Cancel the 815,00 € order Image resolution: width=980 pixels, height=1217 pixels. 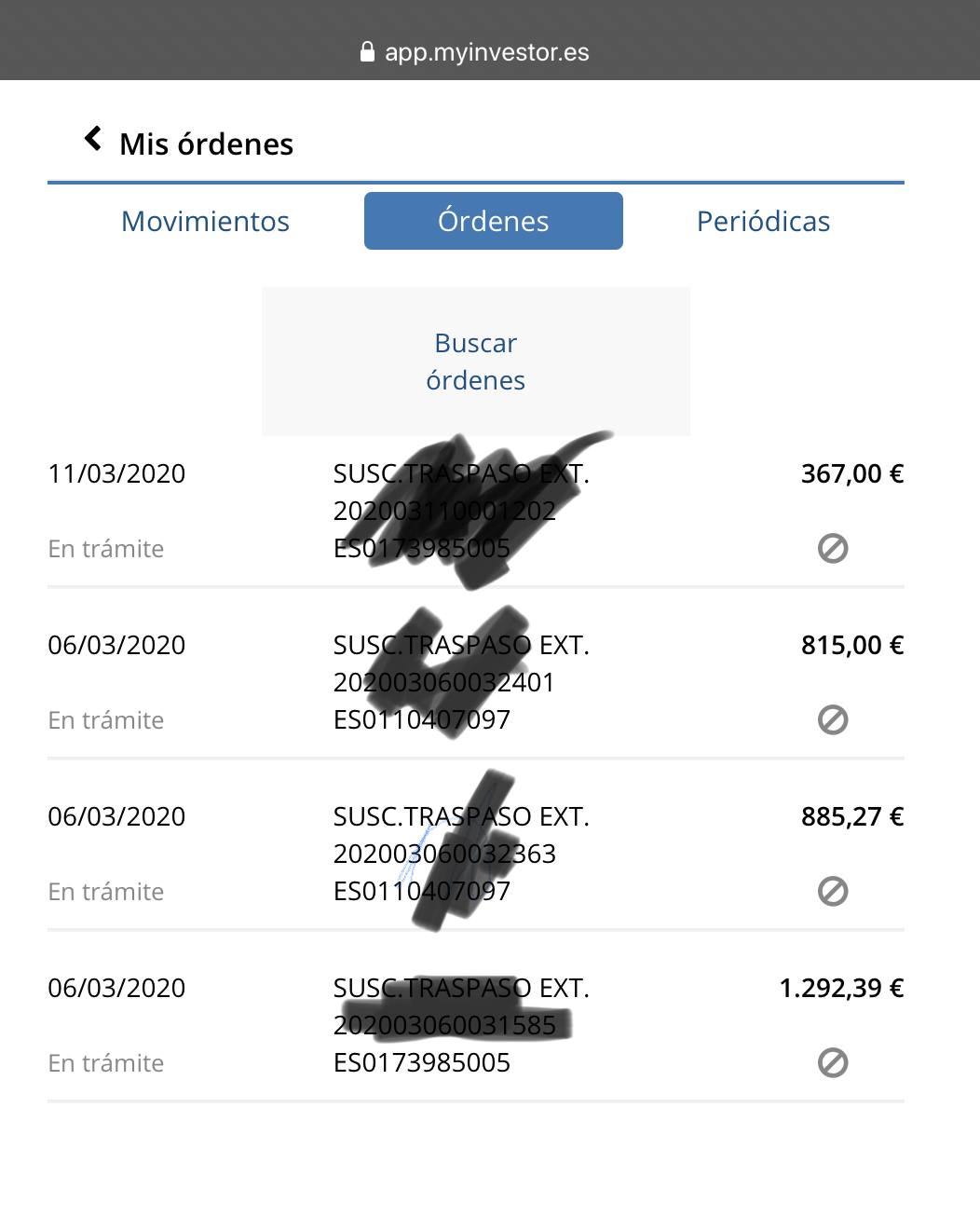coord(833,720)
